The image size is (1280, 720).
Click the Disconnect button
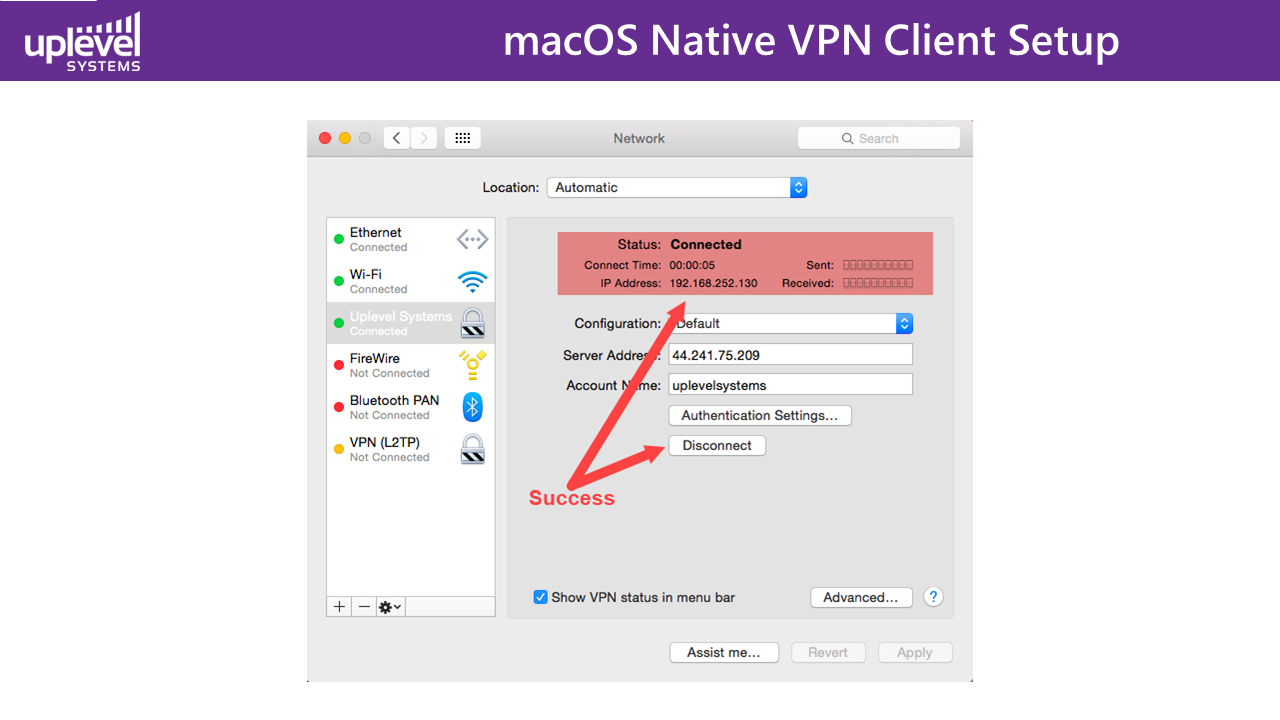(x=717, y=445)
